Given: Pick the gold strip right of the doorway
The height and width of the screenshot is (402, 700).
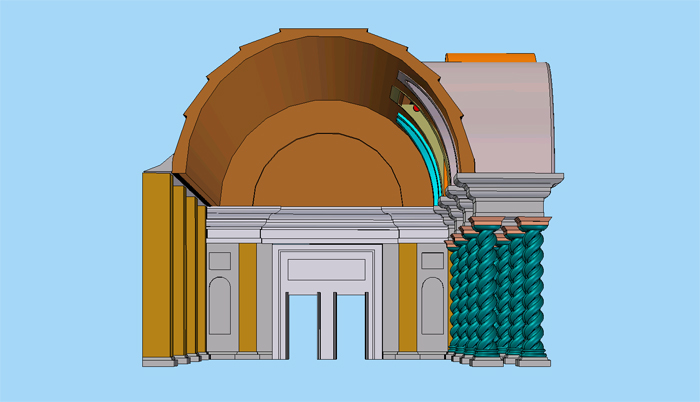Looking at the screenshot, I should pos(408,297).
